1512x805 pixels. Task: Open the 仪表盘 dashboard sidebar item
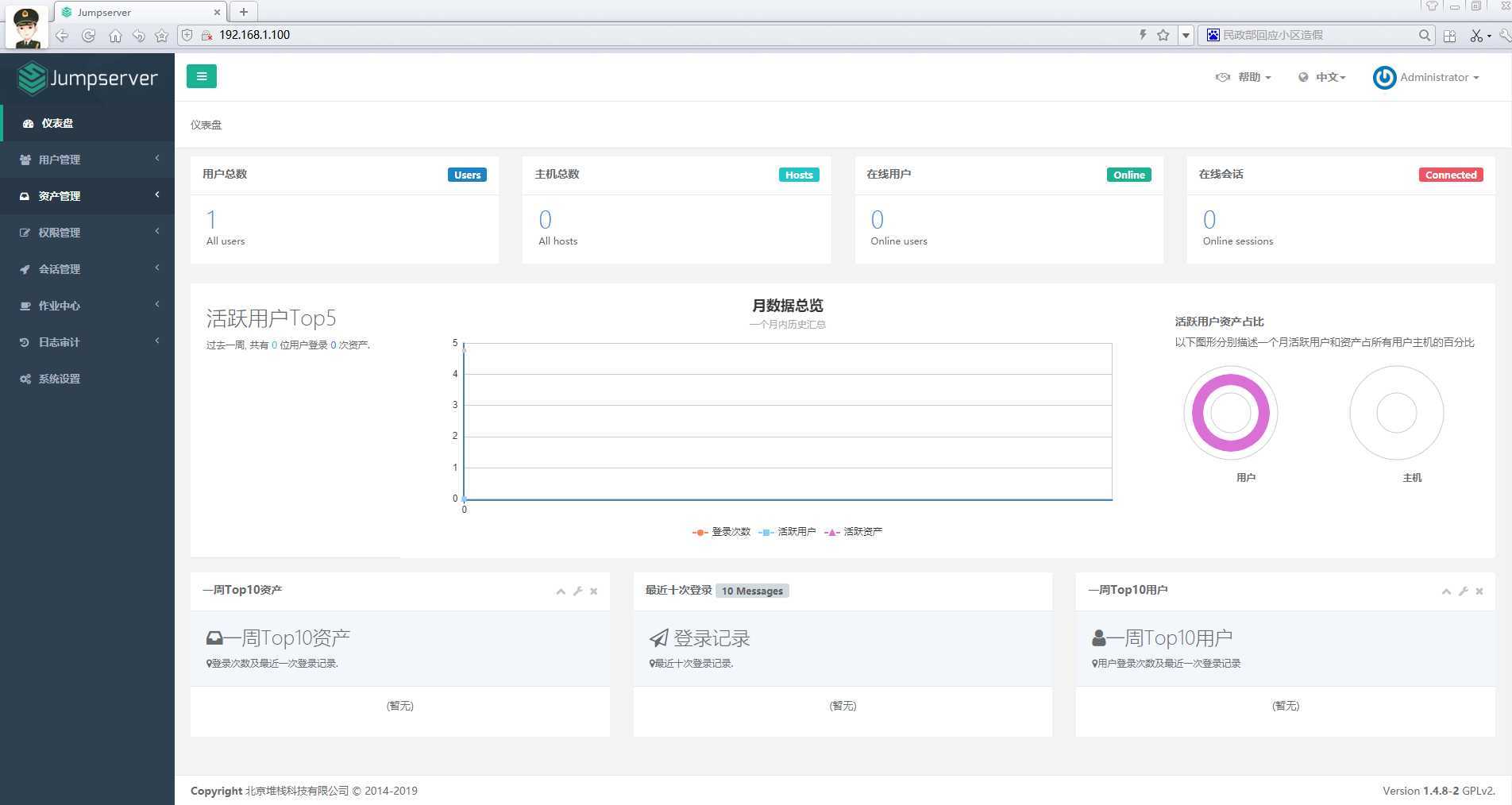pos(87,123)
